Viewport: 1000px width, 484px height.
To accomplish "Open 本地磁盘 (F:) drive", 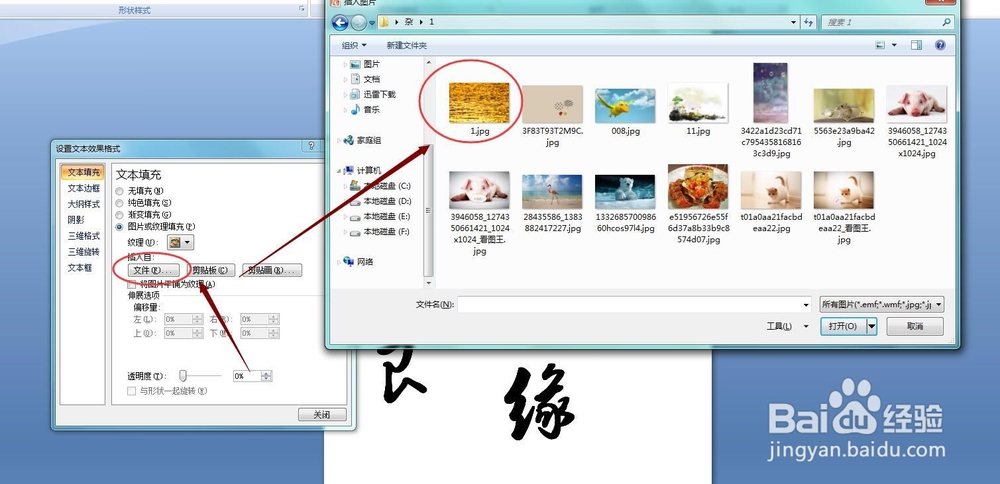I will tap(381, 232).
